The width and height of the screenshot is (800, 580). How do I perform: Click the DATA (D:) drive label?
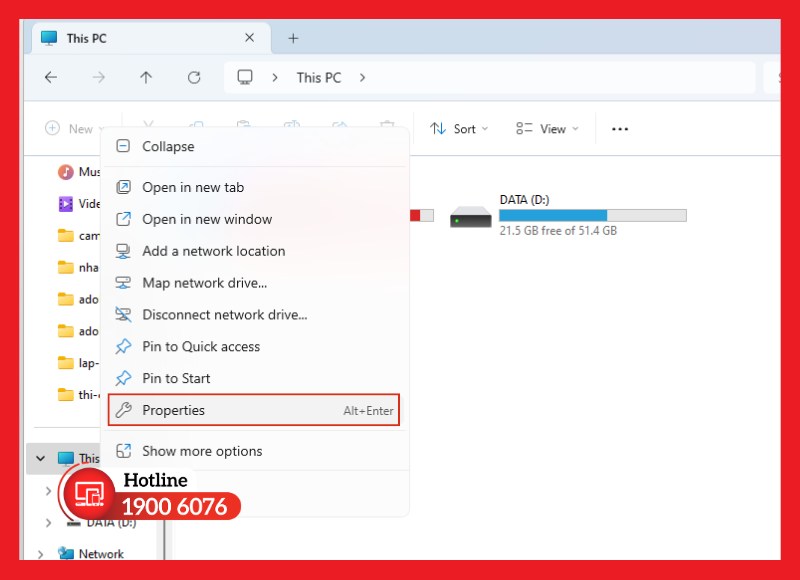pyautogui.click(x=524, y=199)
